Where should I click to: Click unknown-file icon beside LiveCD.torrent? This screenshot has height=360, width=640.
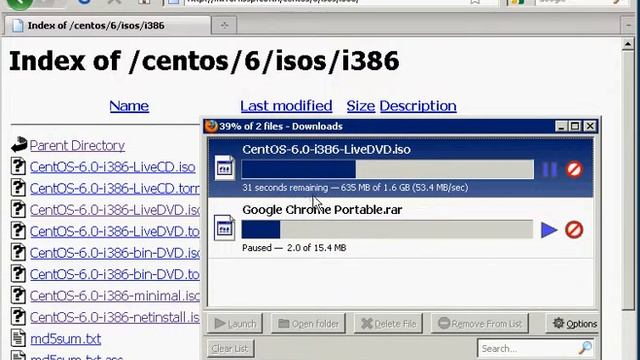click(x=18, y=188)
